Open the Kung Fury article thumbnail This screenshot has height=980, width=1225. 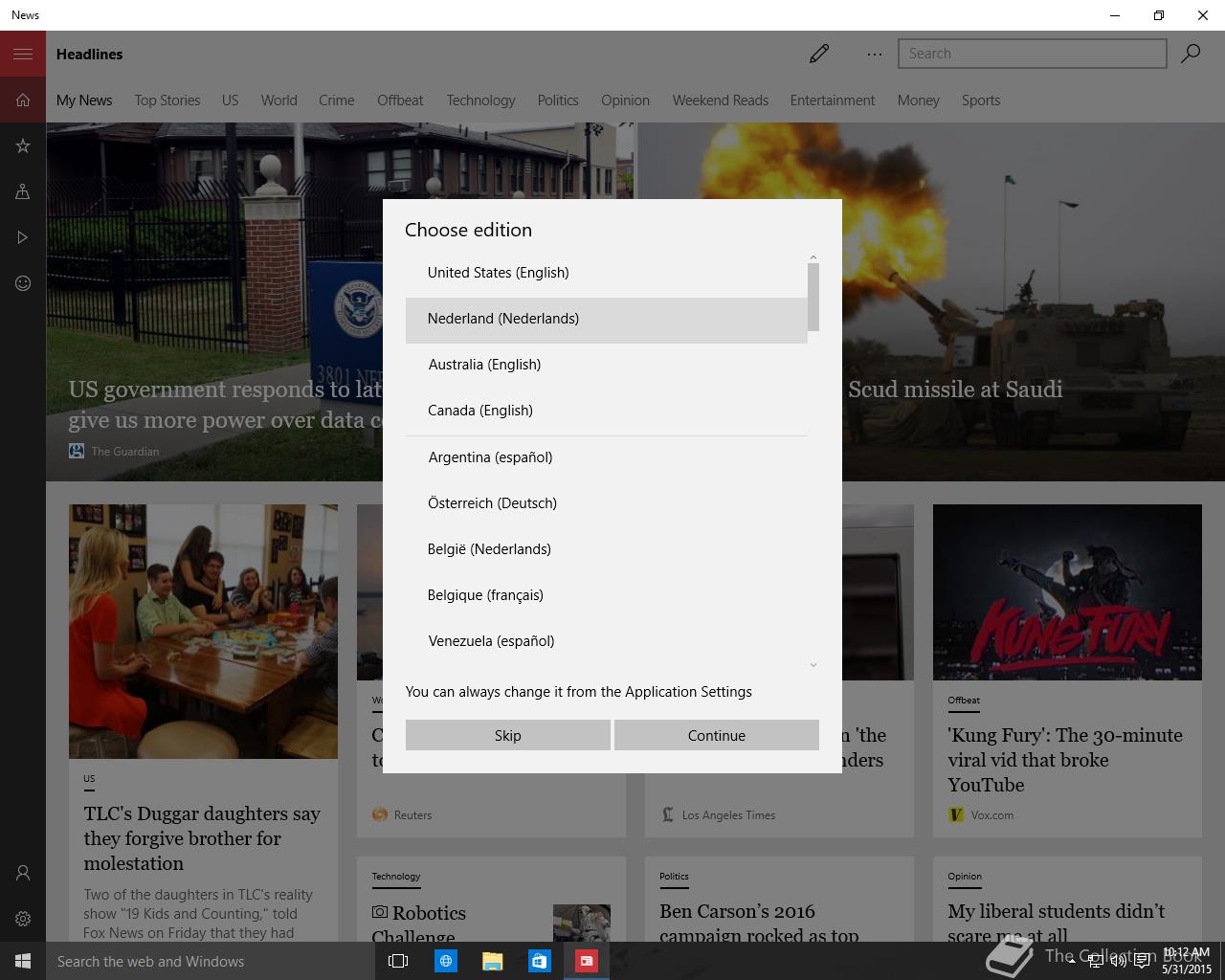tap(1067, 592)
